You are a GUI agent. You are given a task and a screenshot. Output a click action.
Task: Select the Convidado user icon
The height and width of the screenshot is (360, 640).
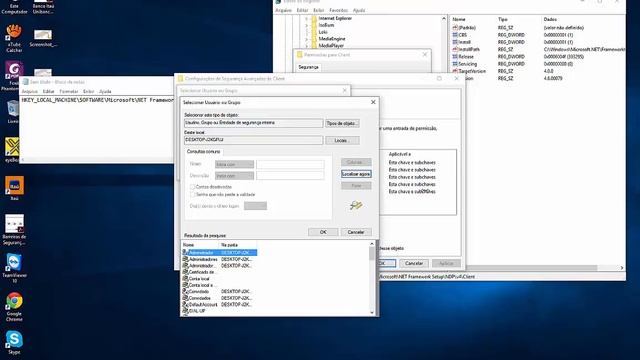pos(185,291)
